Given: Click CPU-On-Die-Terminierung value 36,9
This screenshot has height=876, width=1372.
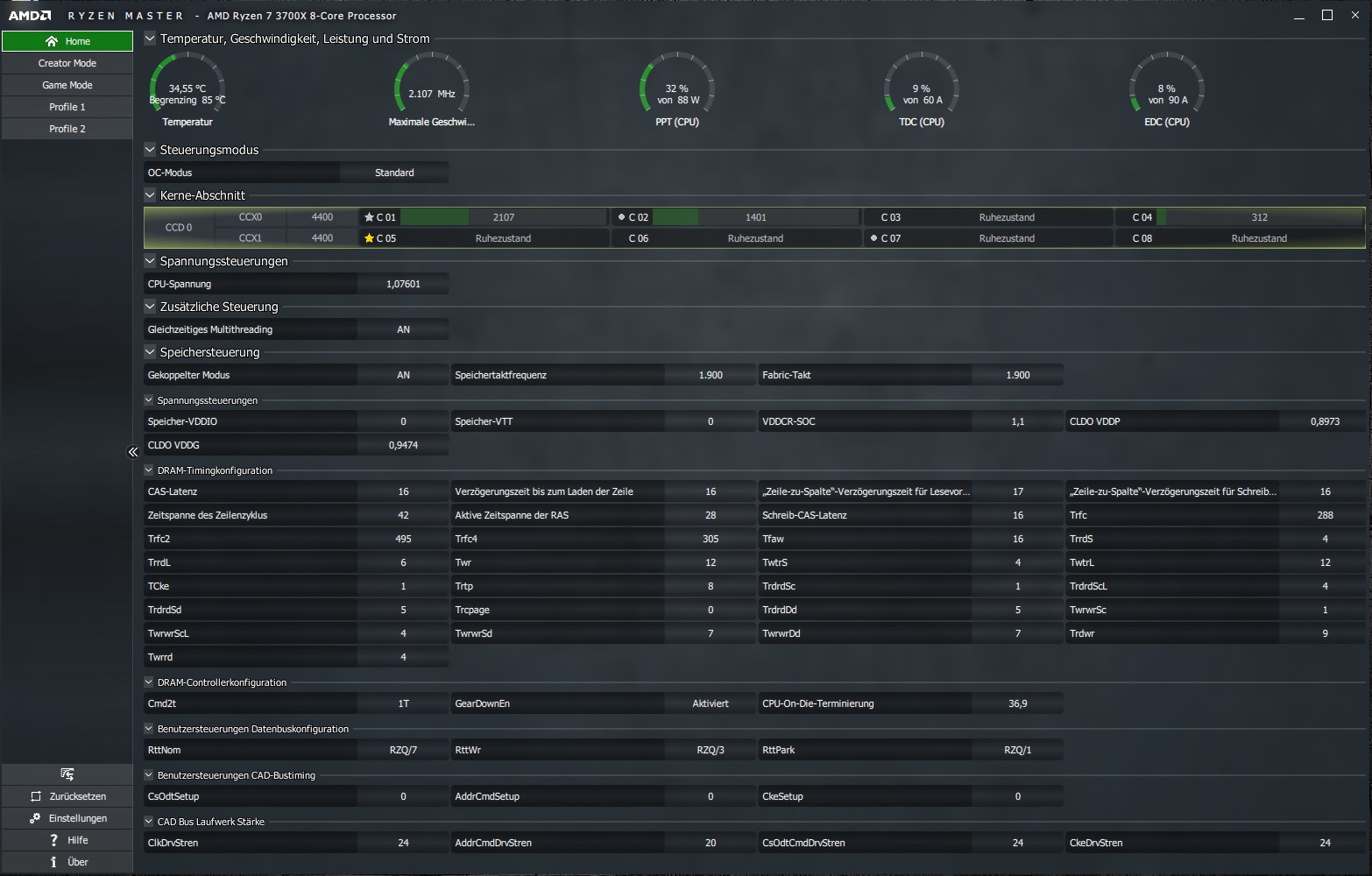Looking at the screenshot, I should pos(1018,703).
